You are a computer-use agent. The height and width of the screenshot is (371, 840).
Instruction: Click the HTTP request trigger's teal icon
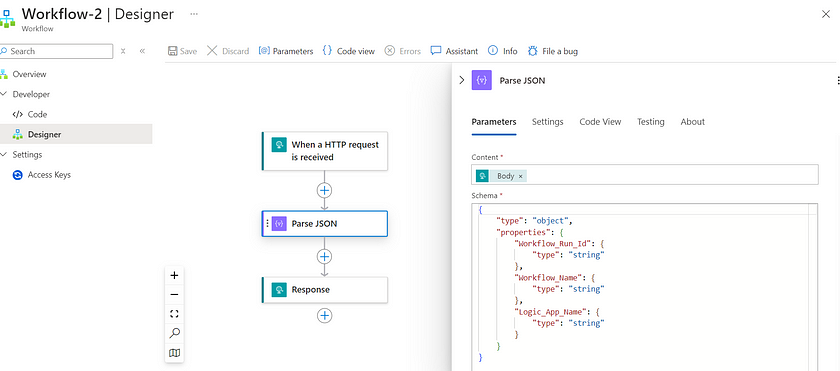(279, 145)
